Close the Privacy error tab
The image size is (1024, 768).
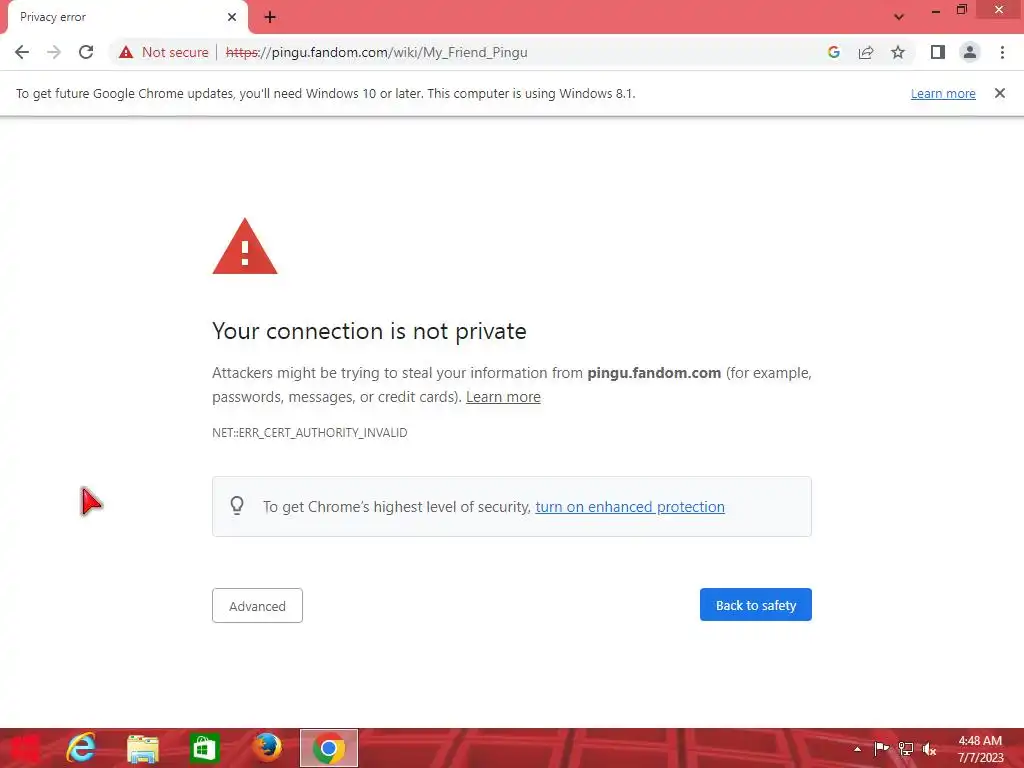point(232,17)
